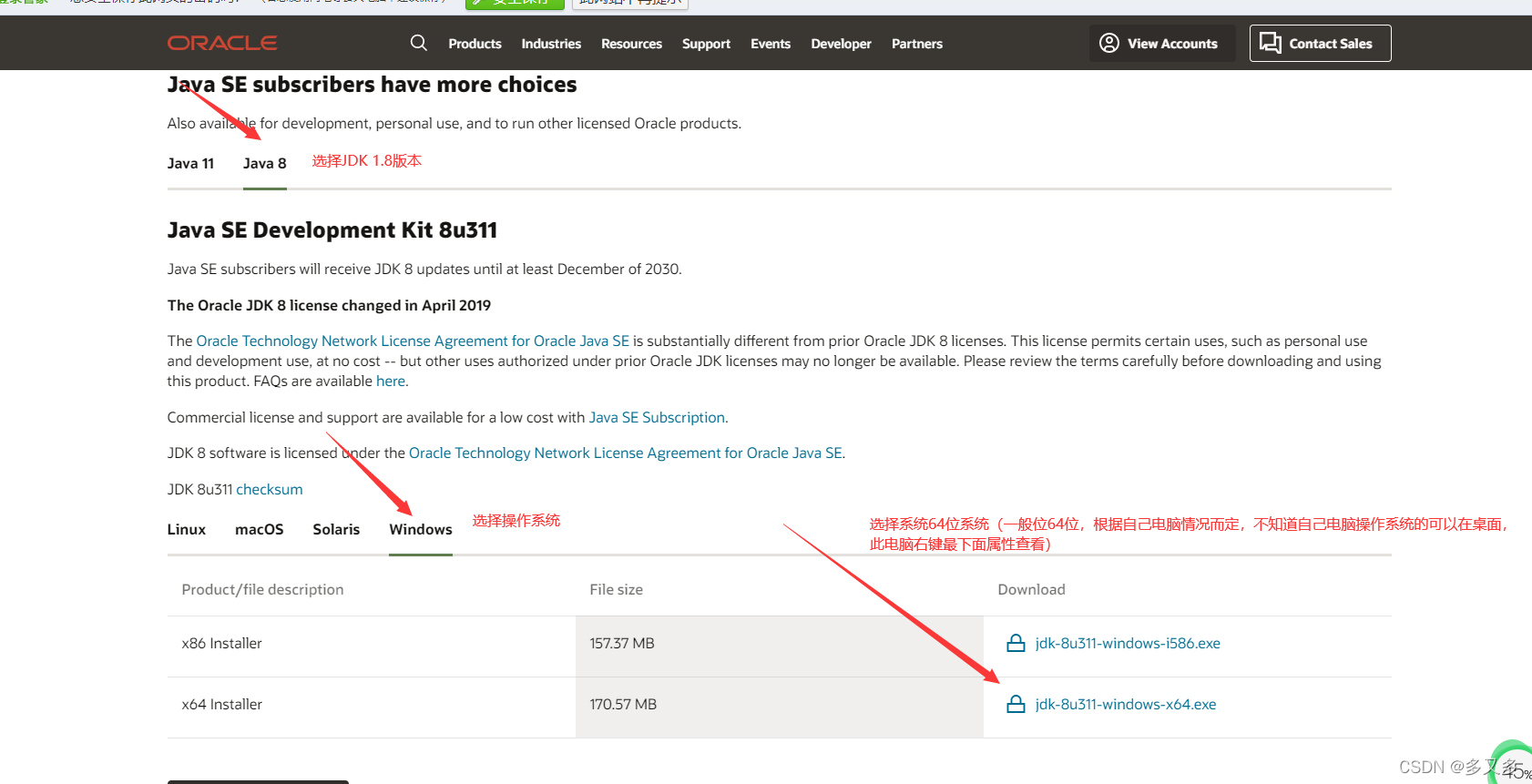
Task: Download jdk-8u311-windows-x64.exe
Action: click(1126, 705)
